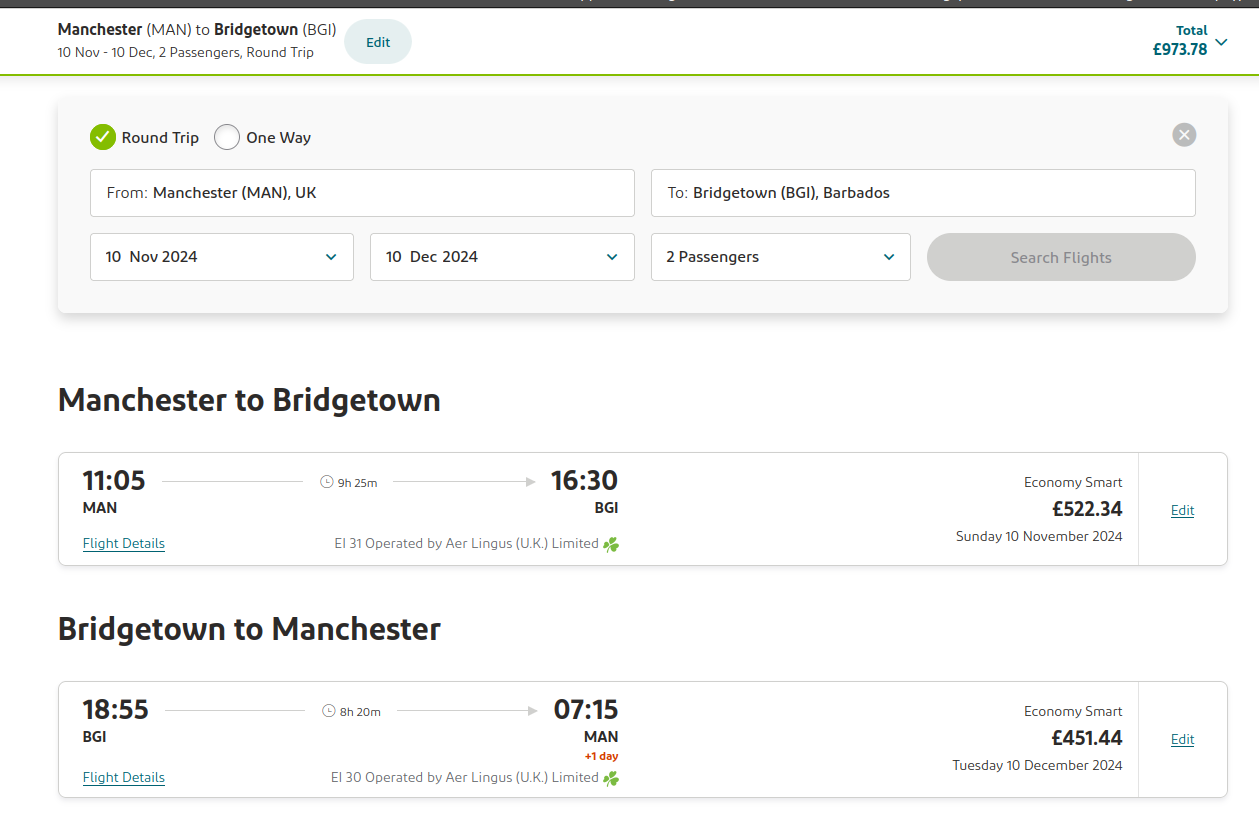
Task: Open the 10 Dec 2024 return date dropdown
Action: click(x=502, y=257)
